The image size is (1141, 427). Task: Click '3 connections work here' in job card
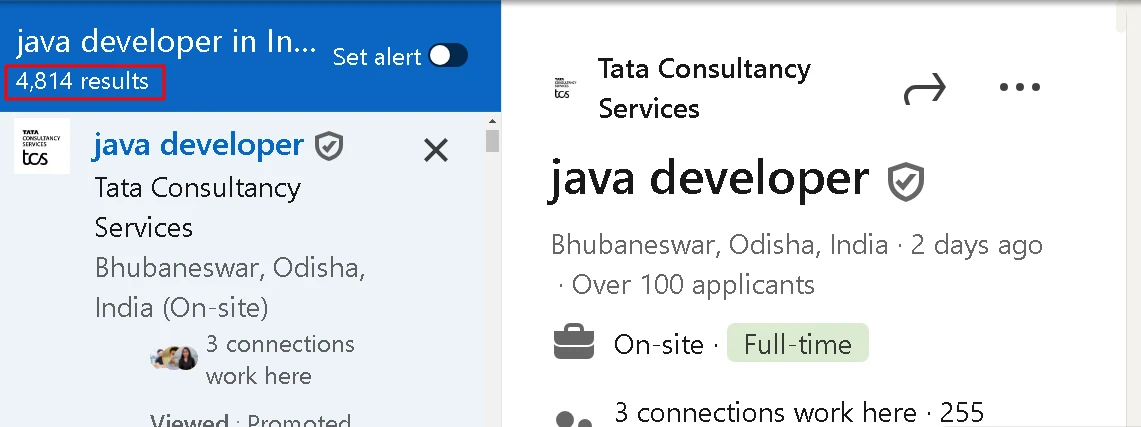279,359
